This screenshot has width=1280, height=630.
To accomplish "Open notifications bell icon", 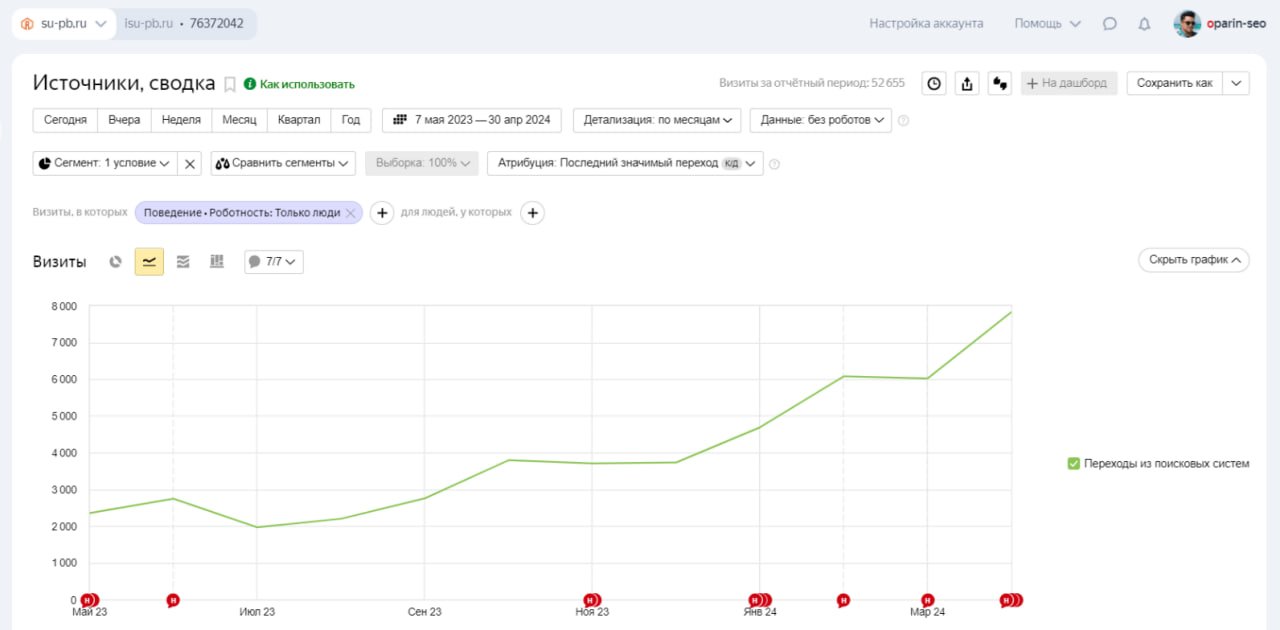I will click(1144, 24).
